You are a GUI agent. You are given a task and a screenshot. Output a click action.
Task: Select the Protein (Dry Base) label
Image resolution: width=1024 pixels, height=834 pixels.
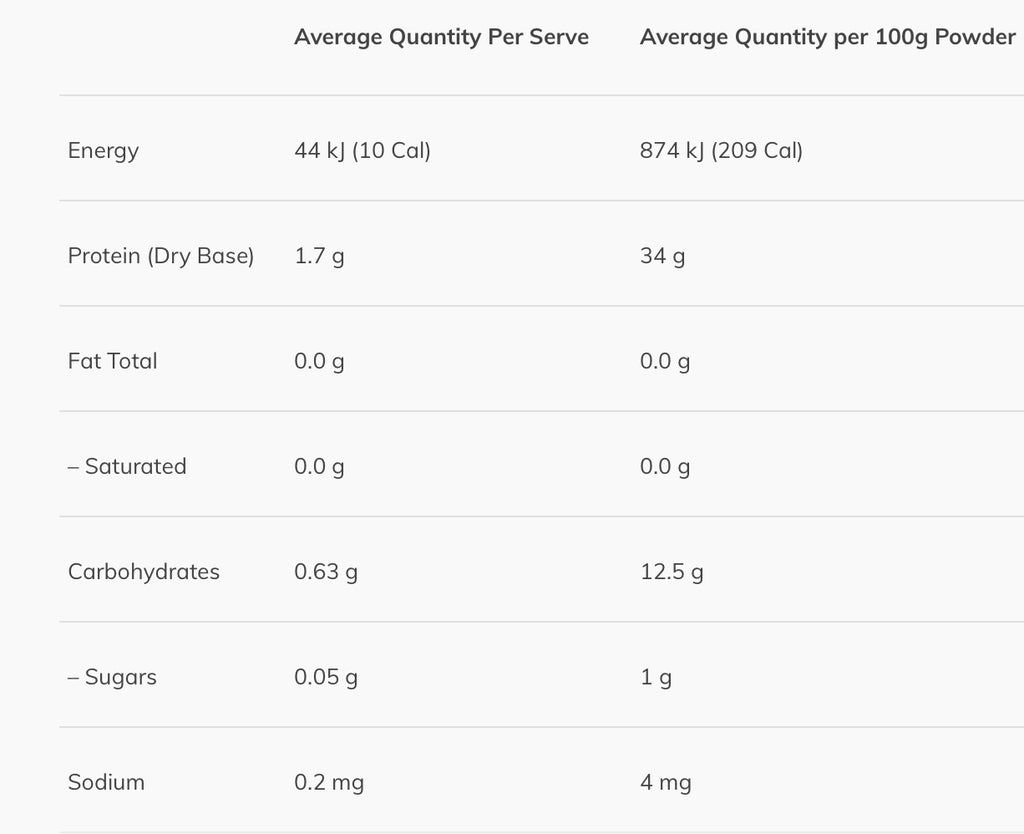coord(161,256)
